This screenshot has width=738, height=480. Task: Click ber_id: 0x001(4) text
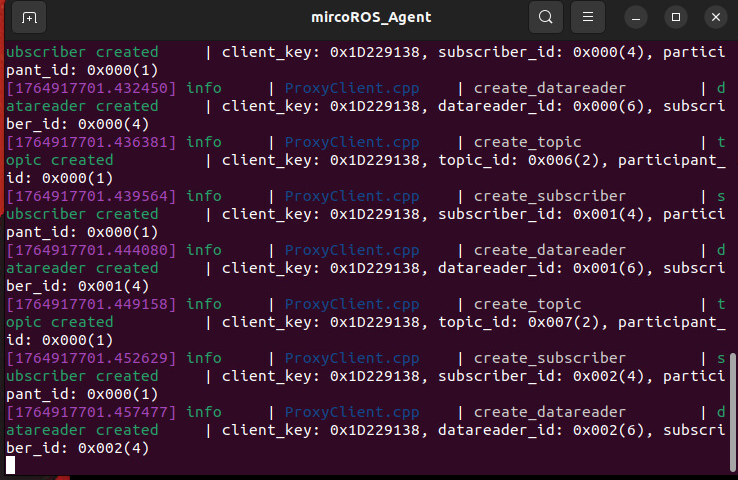[78, 287]
